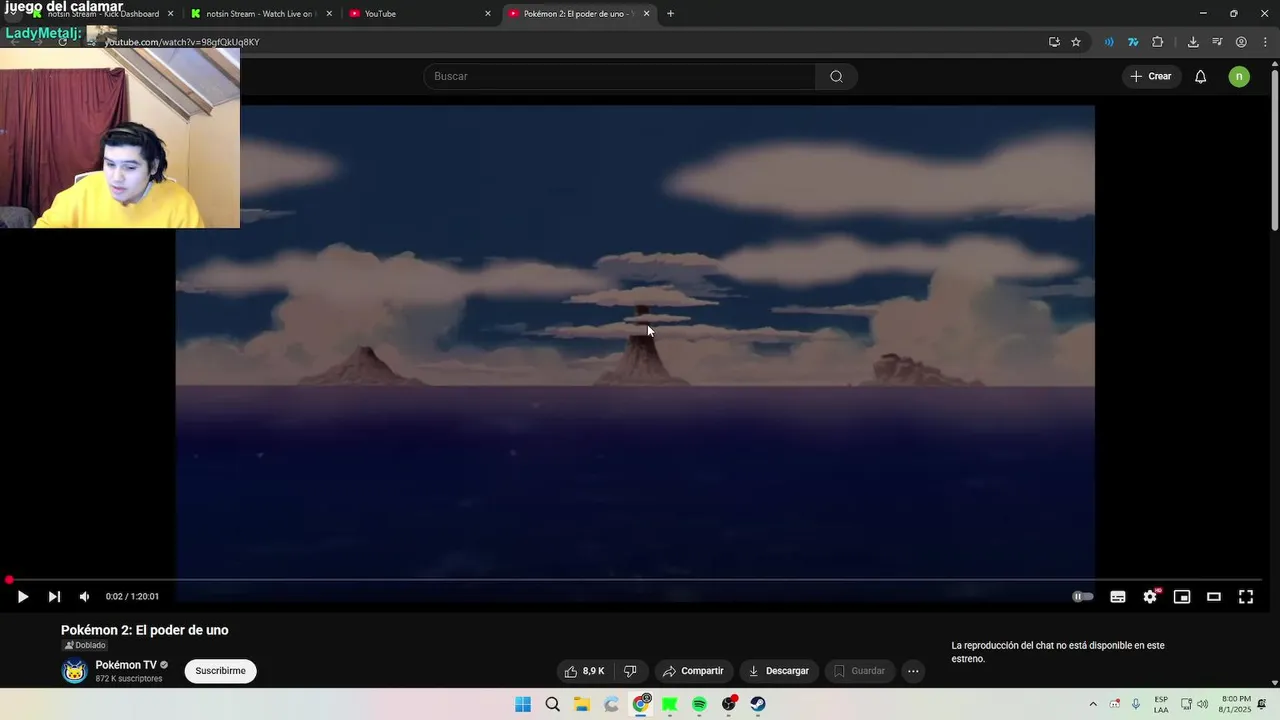
Task: Click the page vertical scrollbar
Action: 1274,150
